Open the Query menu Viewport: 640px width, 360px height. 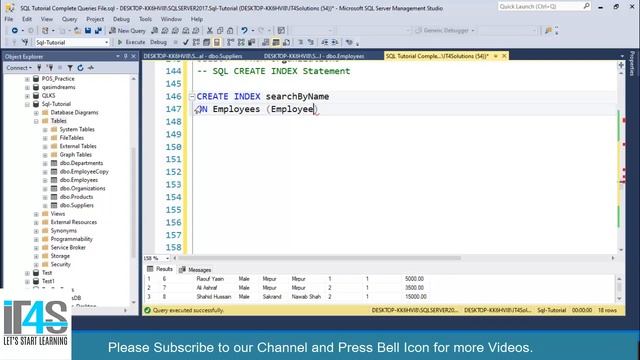click(x=69, y=19)
